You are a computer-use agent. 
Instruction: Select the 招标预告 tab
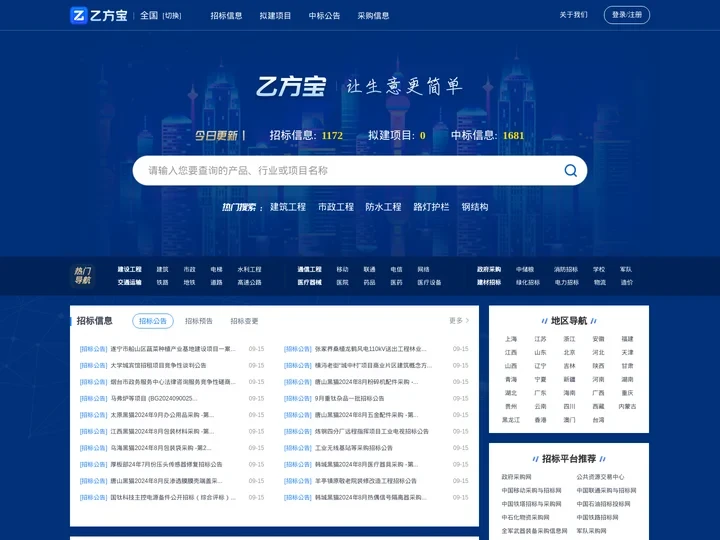pyautogui.click(x=199, y=321)
